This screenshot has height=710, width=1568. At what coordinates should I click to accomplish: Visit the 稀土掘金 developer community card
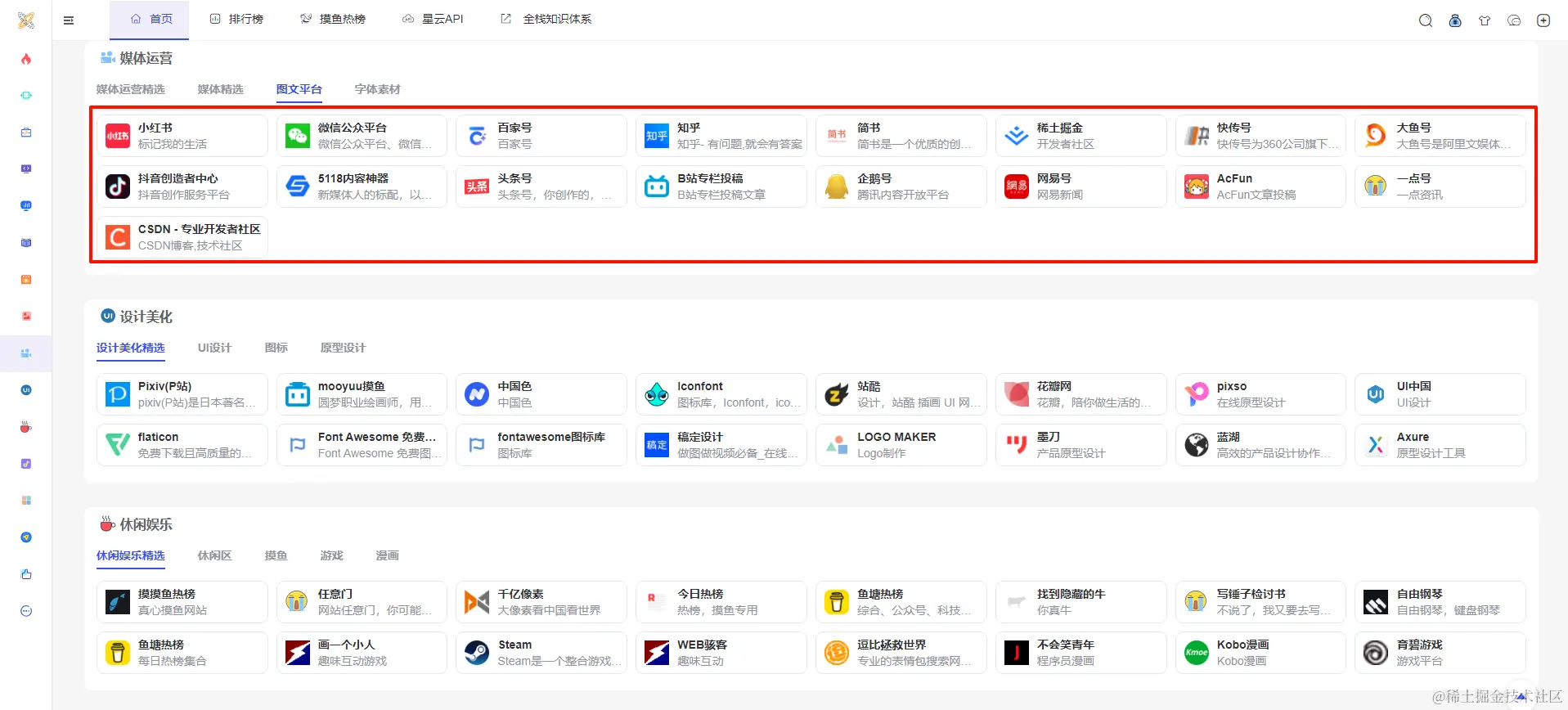point(1081,136)
